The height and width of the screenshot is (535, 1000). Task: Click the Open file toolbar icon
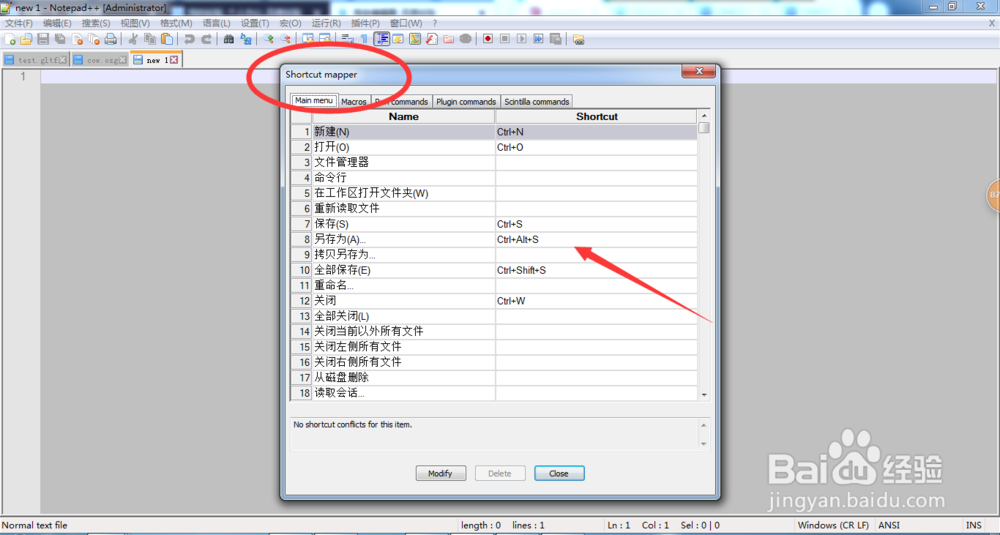coord(26,39)
